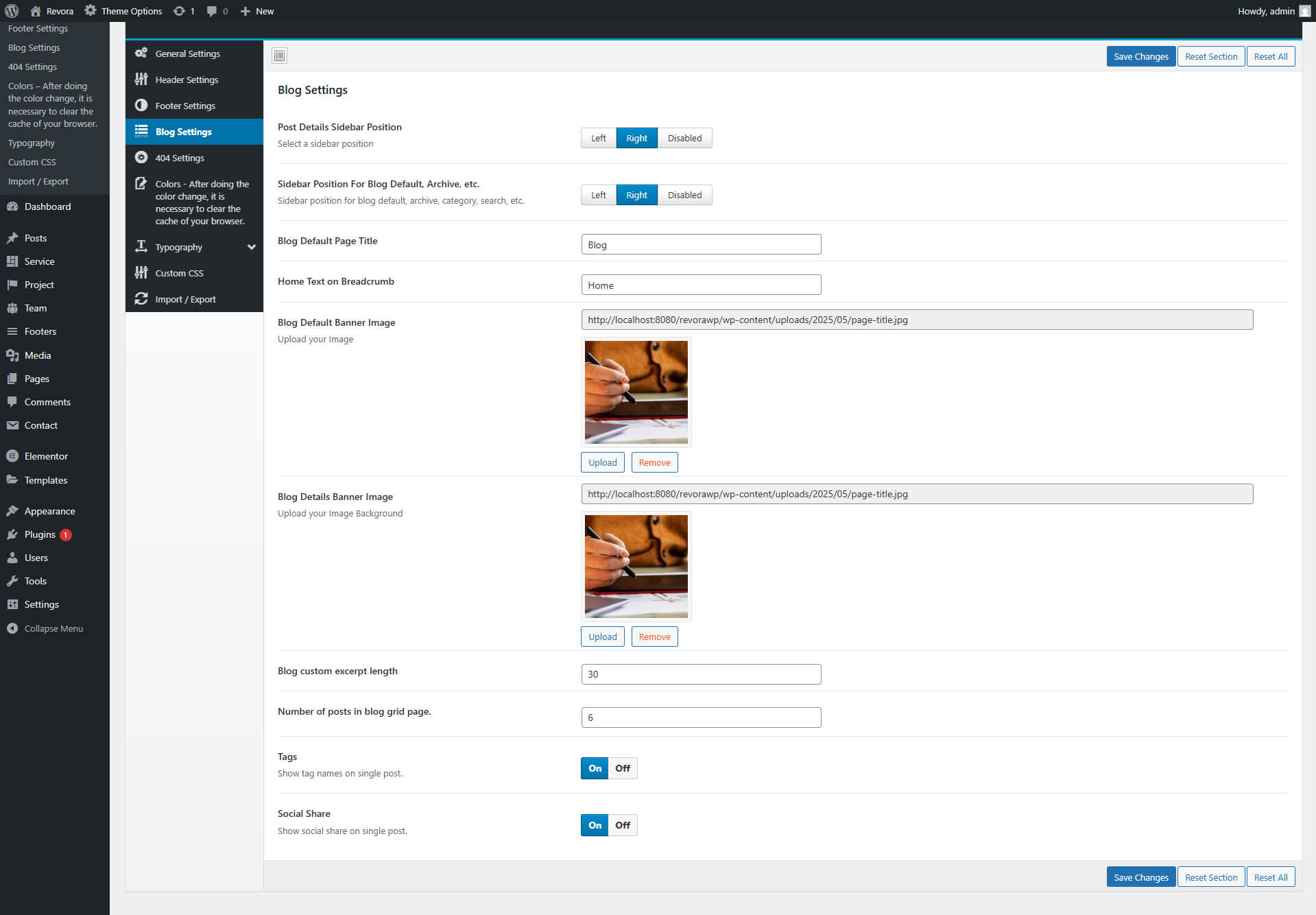Click the Theme Options gear icon

click(x=90, y=11)
